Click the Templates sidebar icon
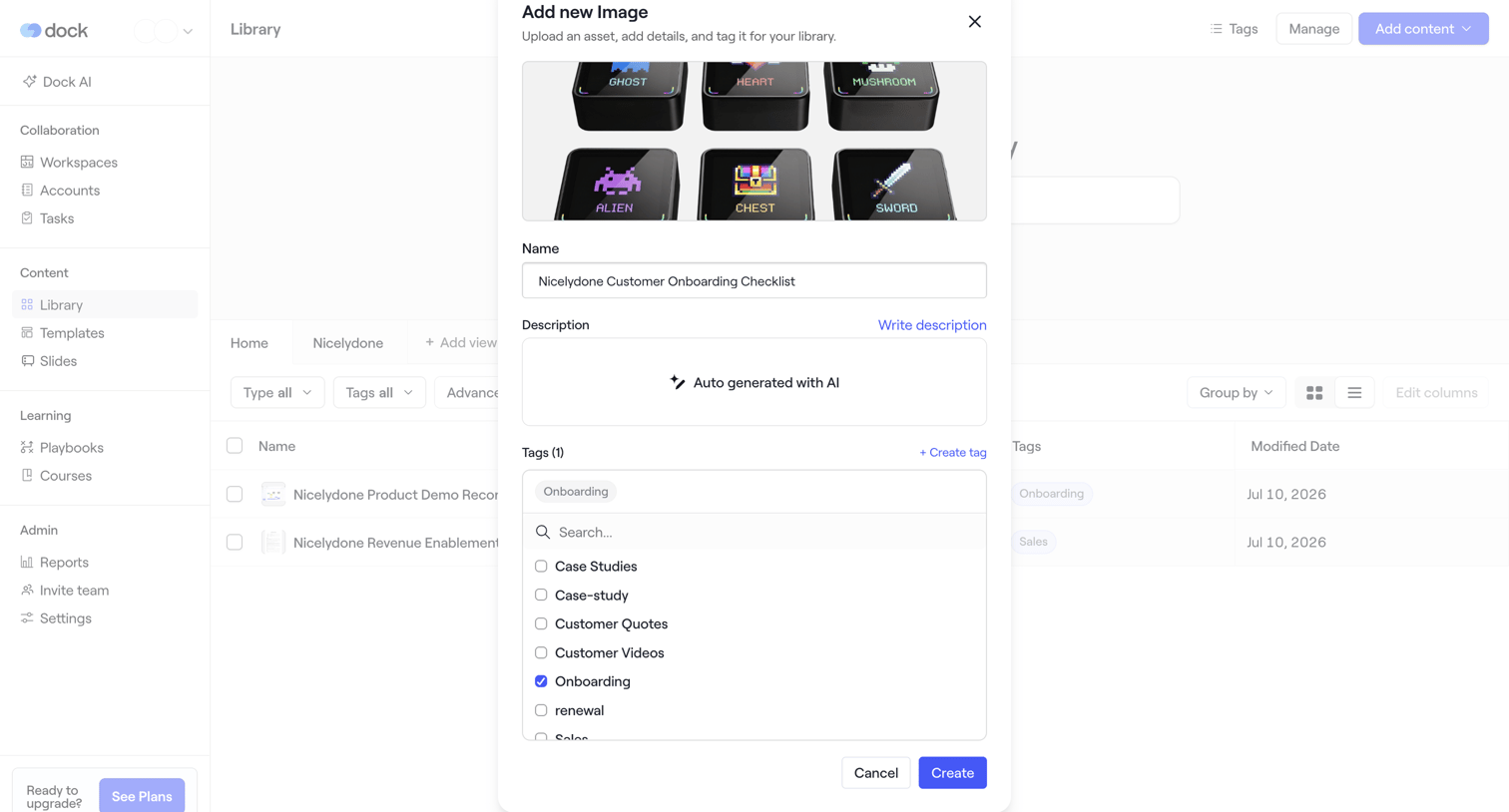 pos(27,332)
